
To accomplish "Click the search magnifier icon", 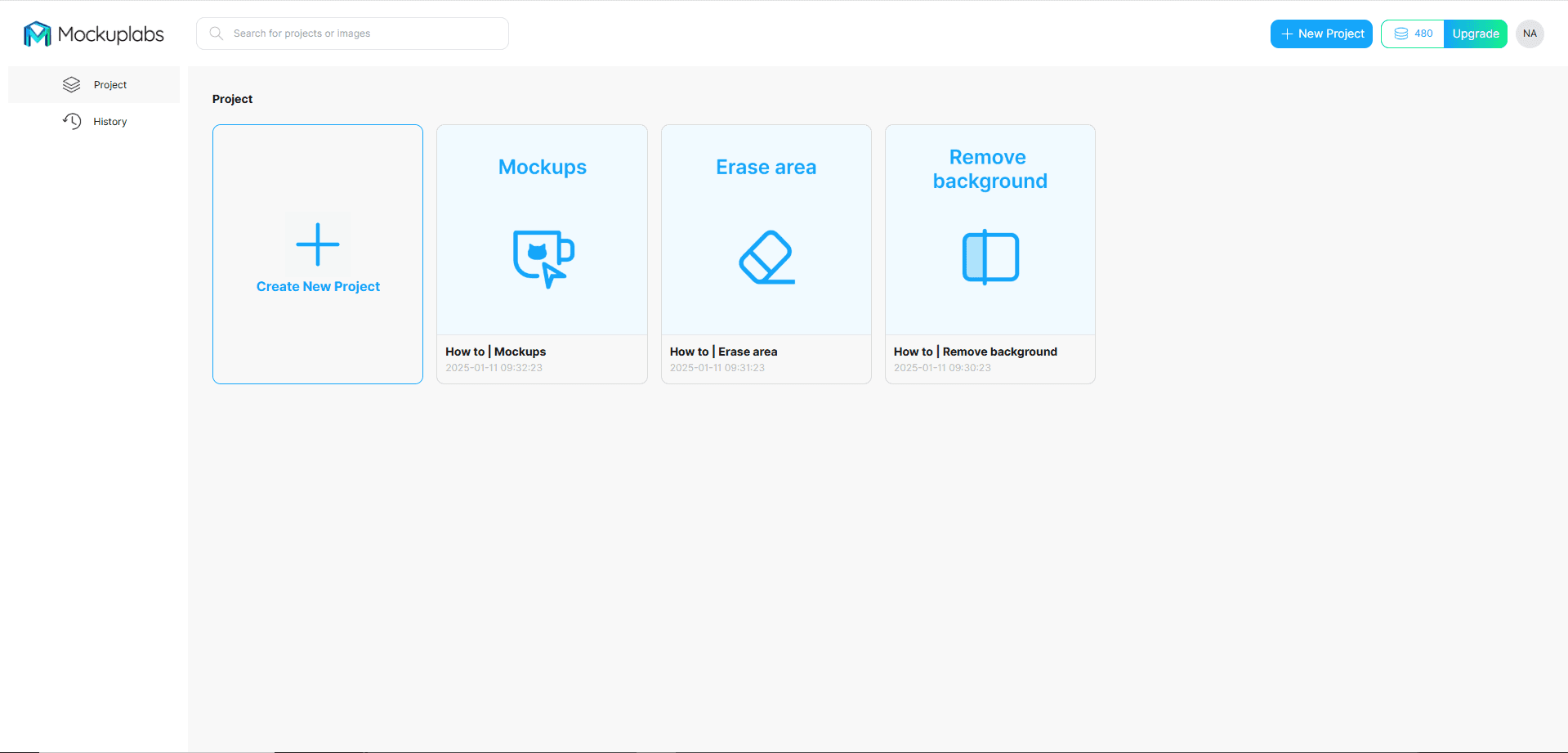I will point(217,34).
